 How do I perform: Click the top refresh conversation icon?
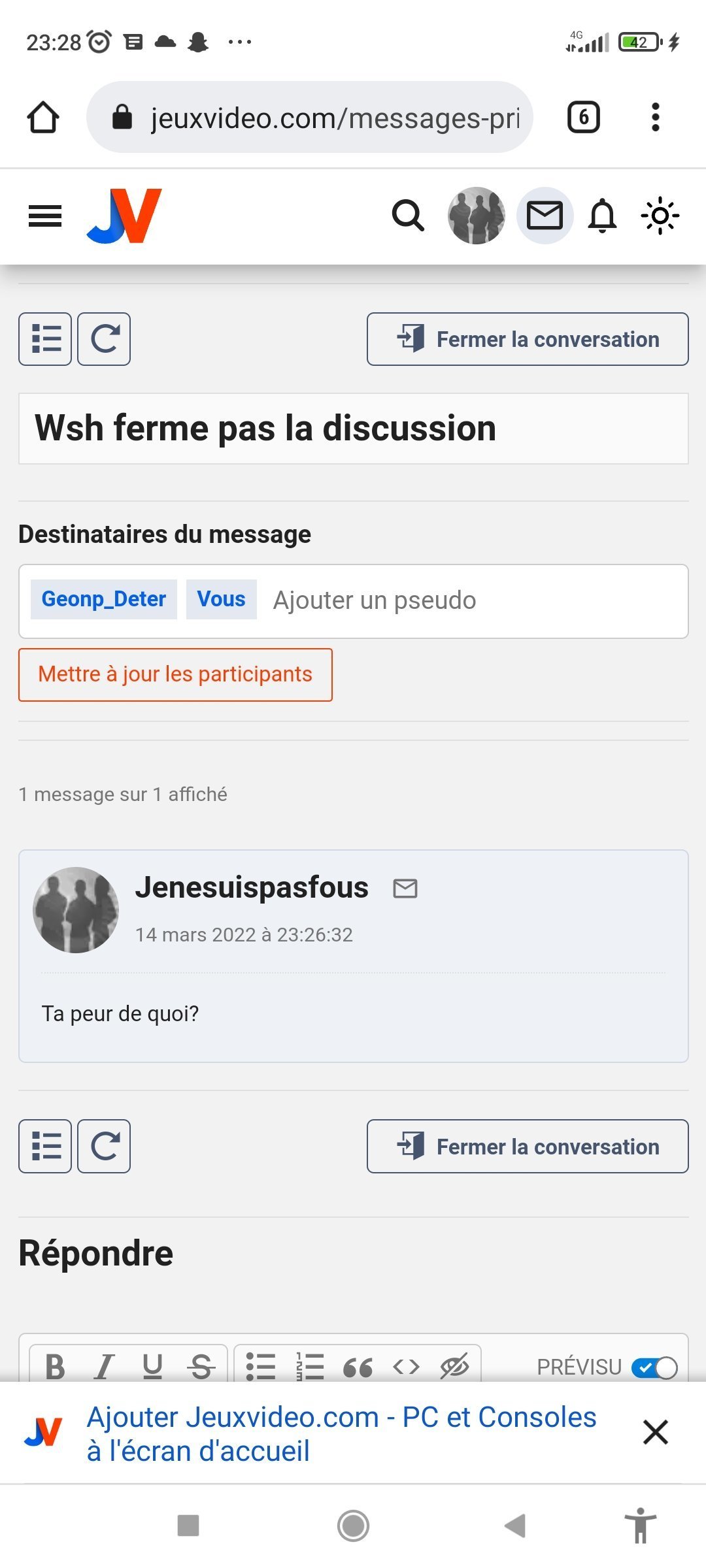coord(104,339)
